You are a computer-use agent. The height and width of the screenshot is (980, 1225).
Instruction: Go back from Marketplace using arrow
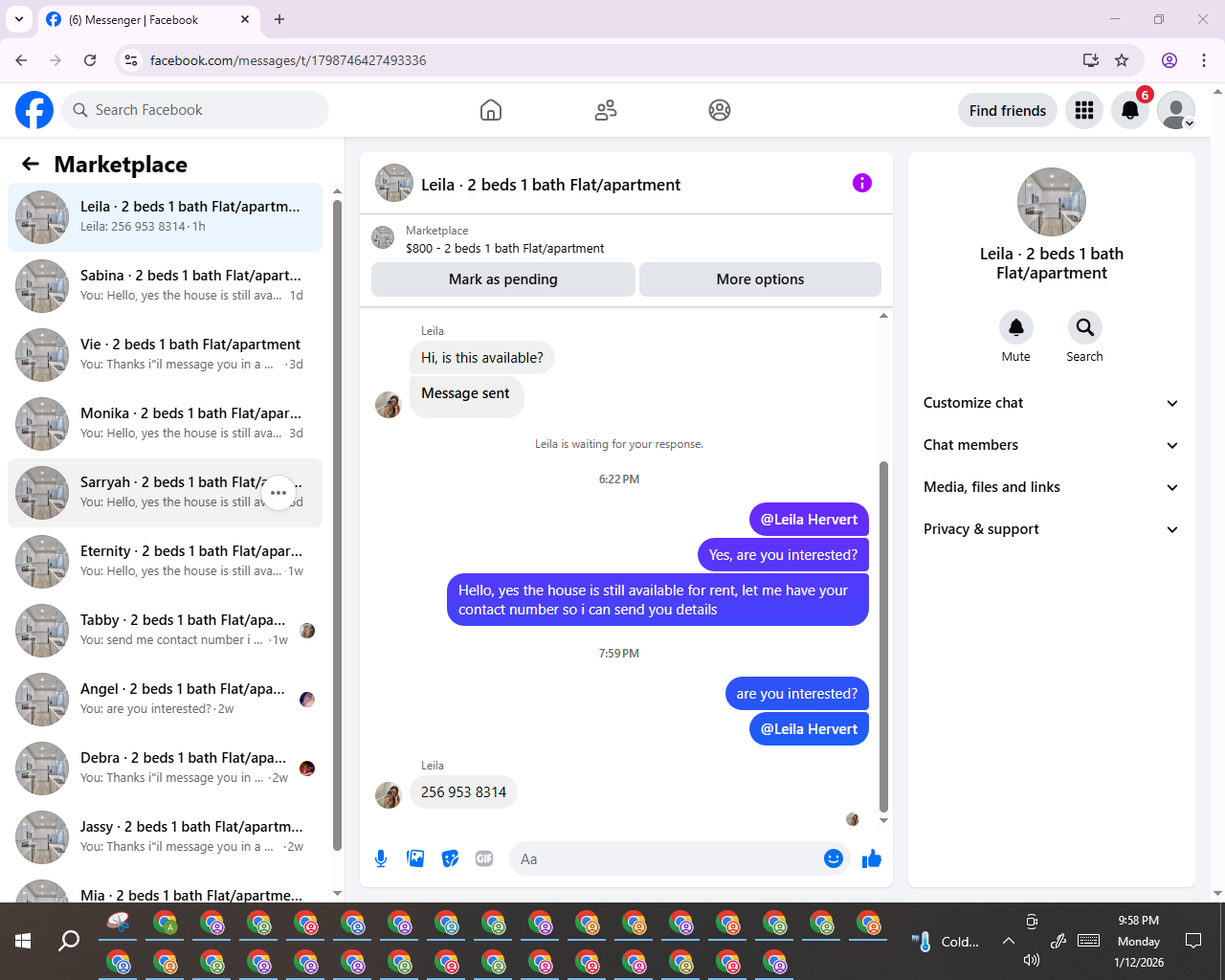(31, 164)
